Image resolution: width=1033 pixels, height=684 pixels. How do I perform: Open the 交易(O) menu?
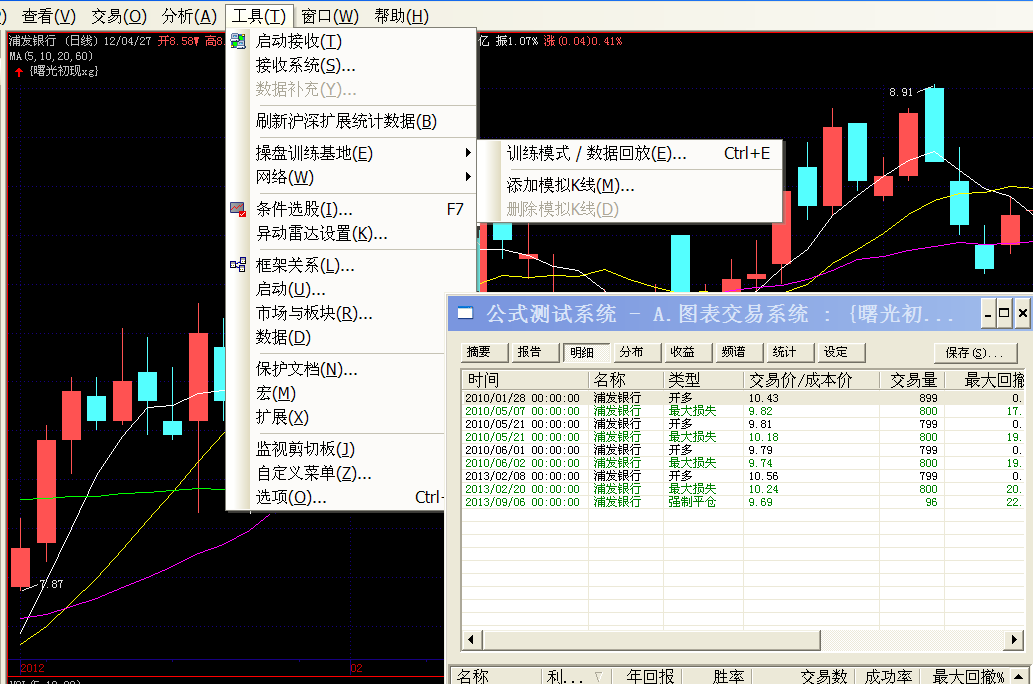(119, 16)
